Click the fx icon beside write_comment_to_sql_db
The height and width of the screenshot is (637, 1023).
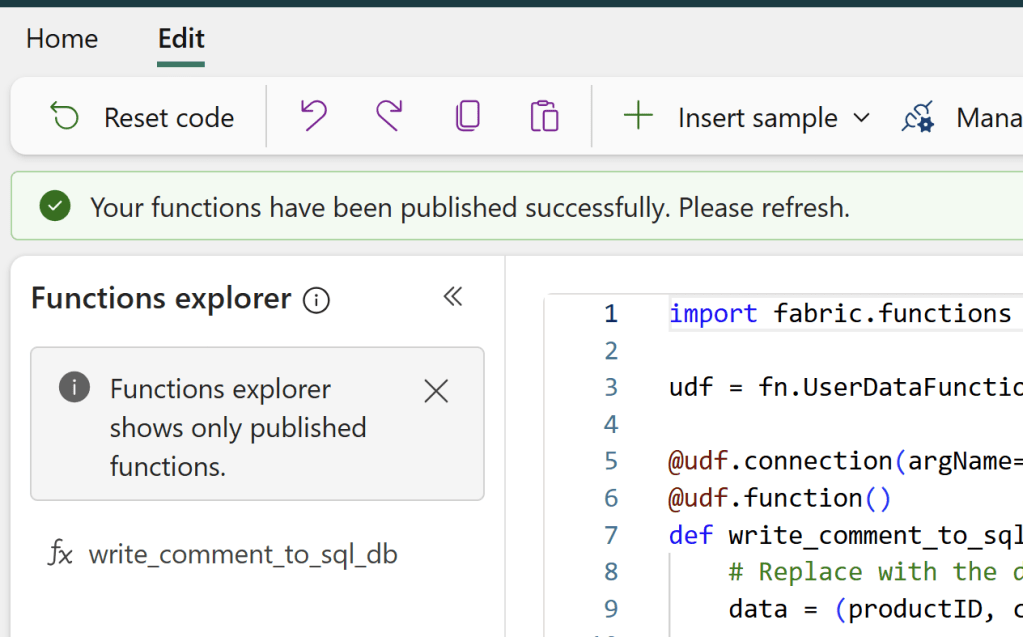click(61, 553)
